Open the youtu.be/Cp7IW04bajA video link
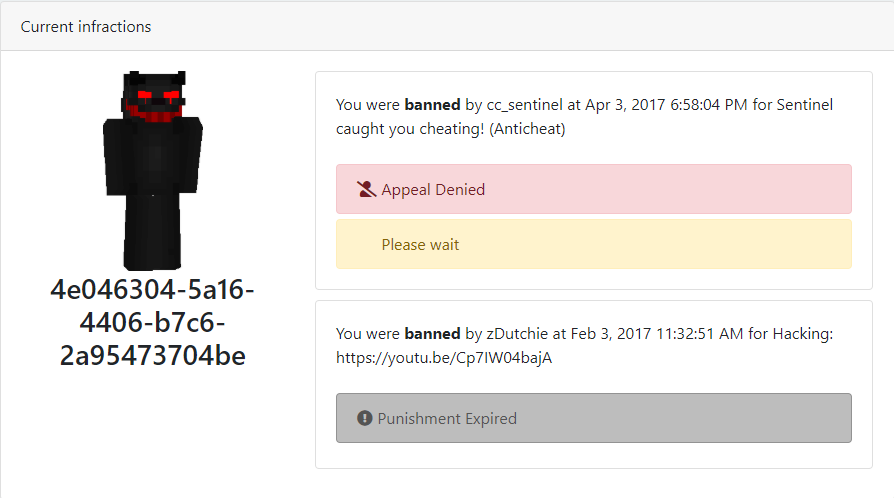Image resolution: width=894 pixels, height=498 pixels. click(x=444, y=358)
